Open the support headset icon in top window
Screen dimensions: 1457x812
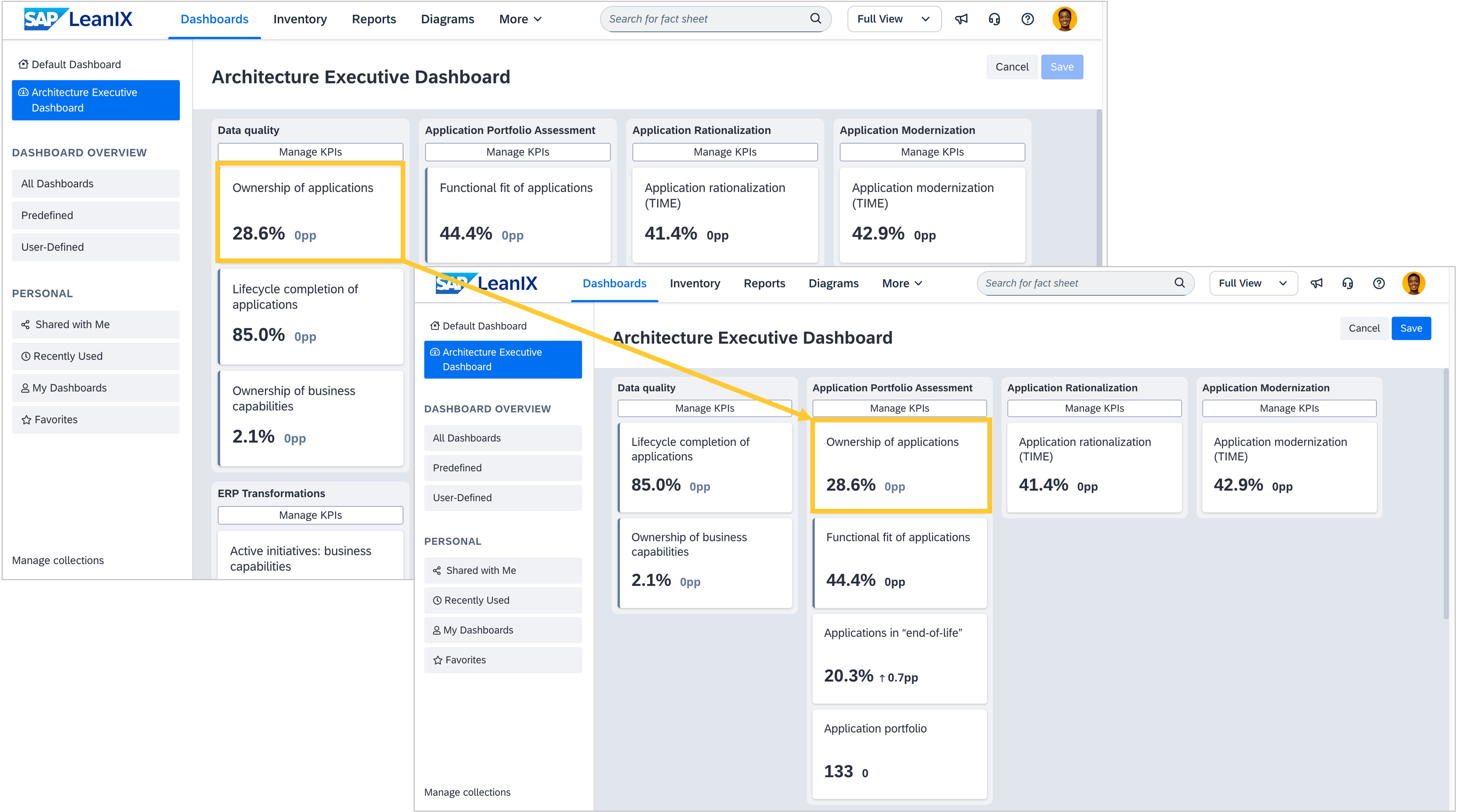pyautogui.click(x=994, y=19)
